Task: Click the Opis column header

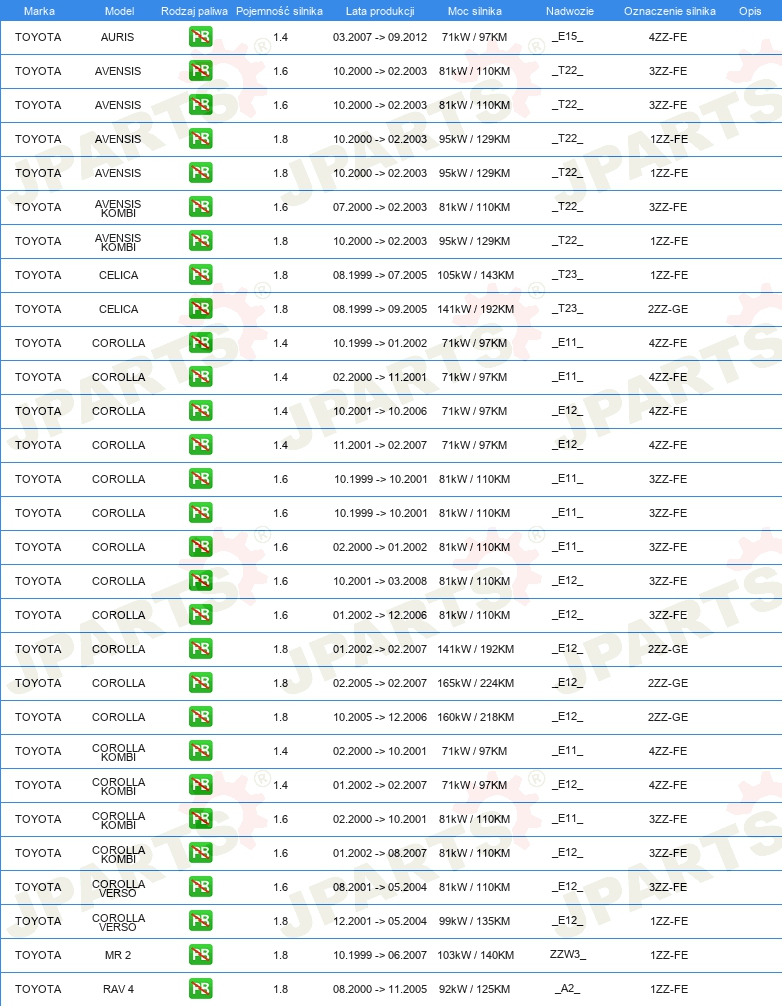Action: [750, 11]
